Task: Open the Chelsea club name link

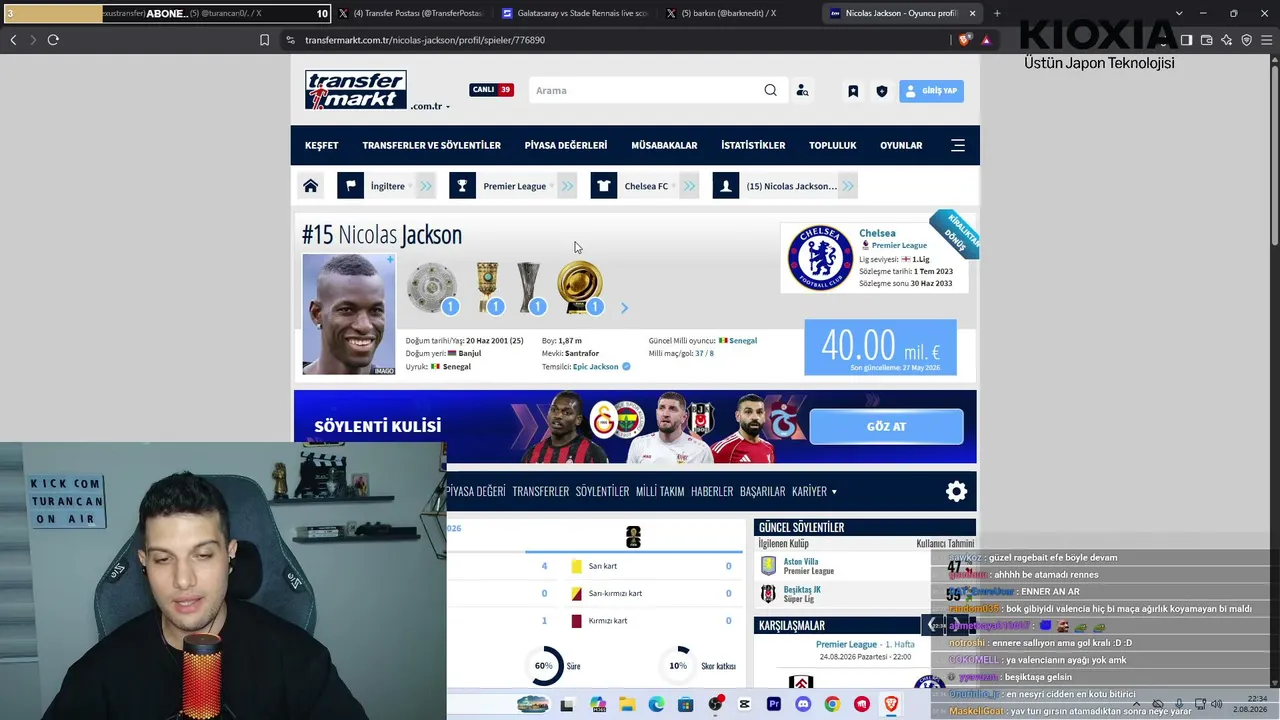Action: 877,233
